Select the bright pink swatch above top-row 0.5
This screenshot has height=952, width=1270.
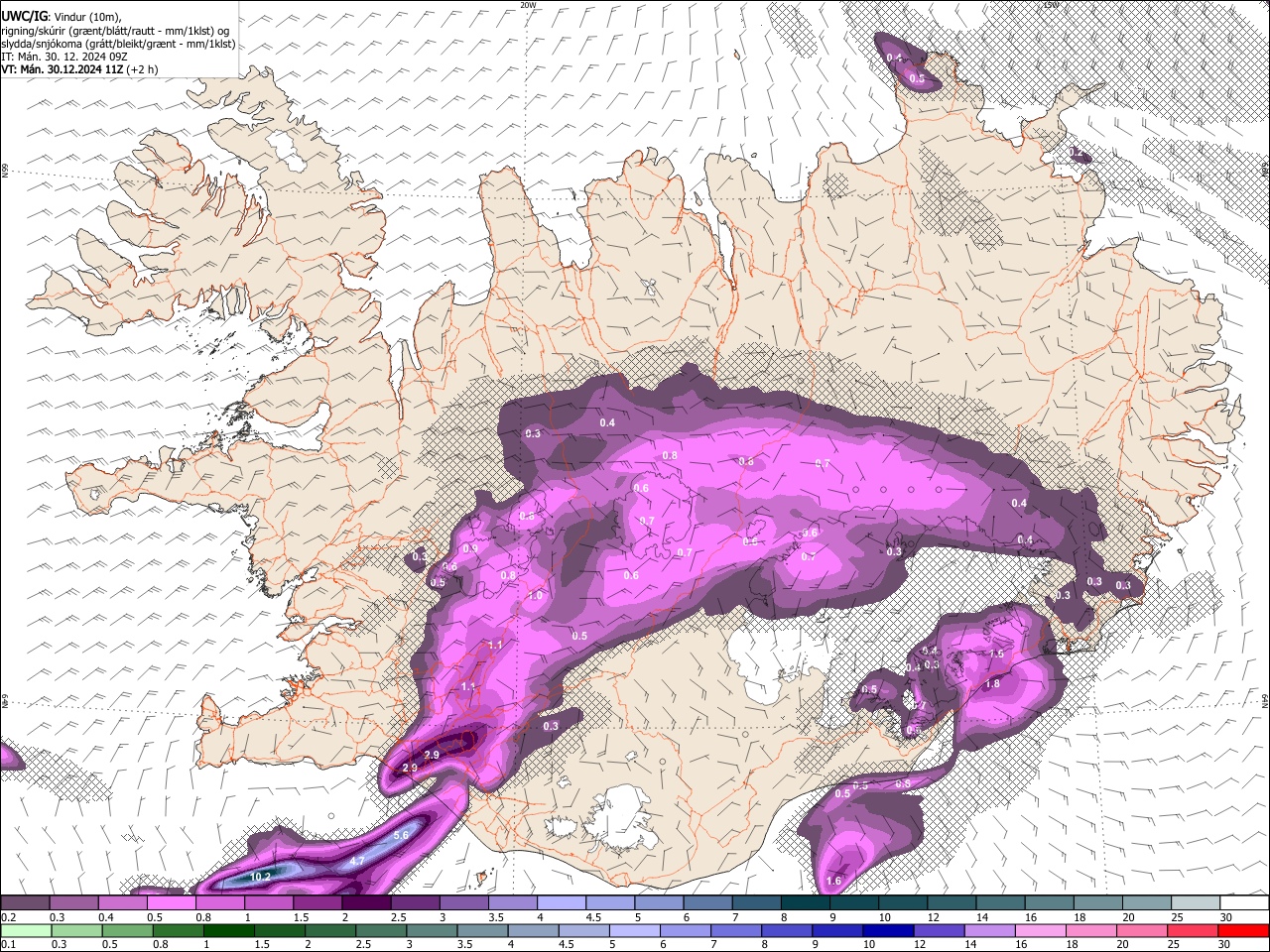pos(171,903)
